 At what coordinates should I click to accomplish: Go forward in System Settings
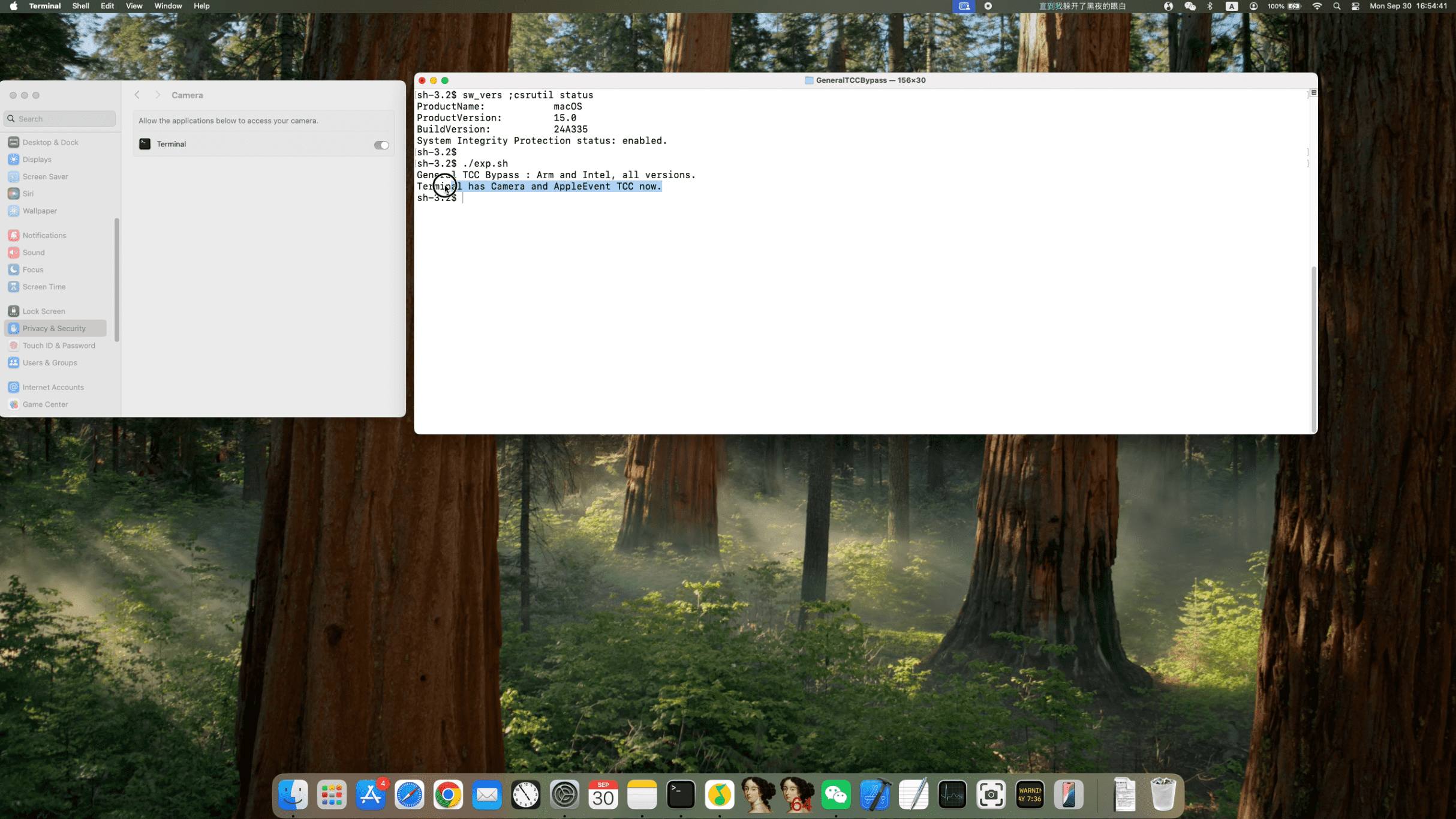point(158,95)
